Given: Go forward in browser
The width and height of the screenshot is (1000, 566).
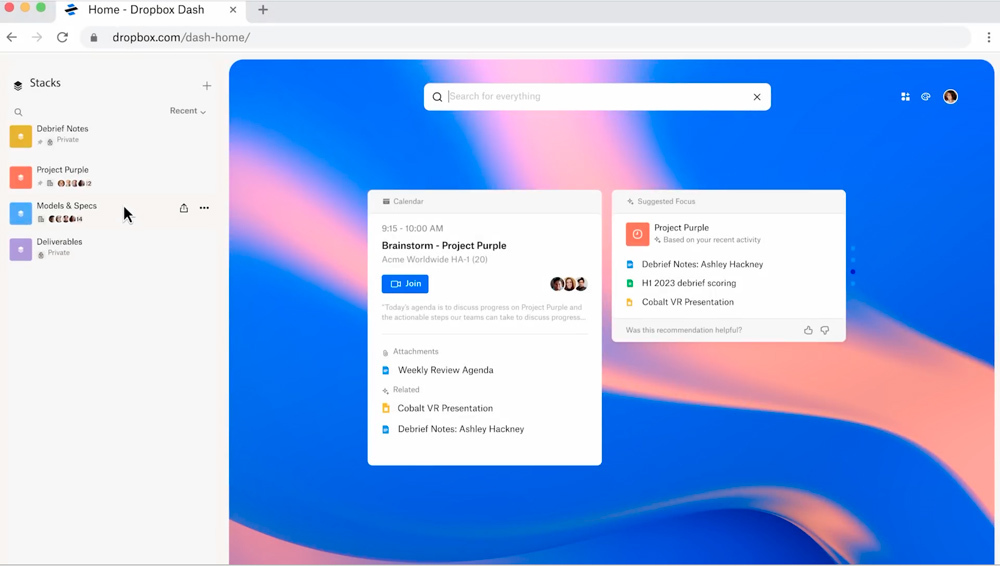Looking at the screenshot, I should (x=37, y=37).
